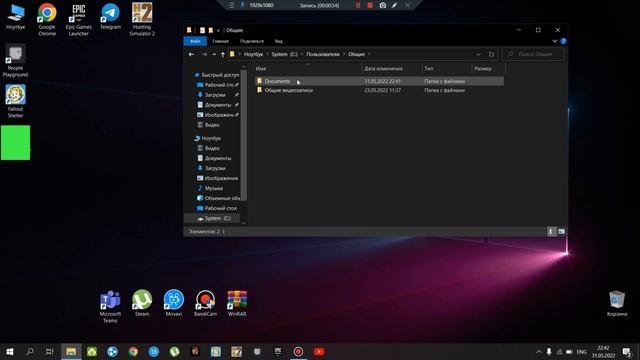Image resolution: width=640 pixels, height=360 pixels.
Task: Click Ноутбук in the address breadcrumb
Action: tap(253, 54)
